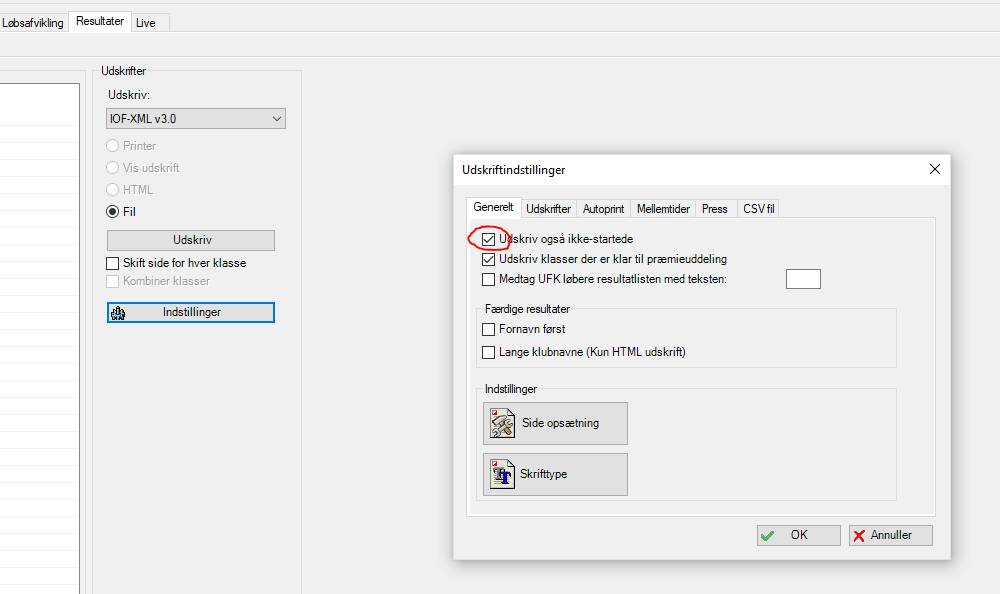The height and width of the screenshot is (594, 1000).
Task: Open Side opsætning page setup
Action: coord(555,423)
